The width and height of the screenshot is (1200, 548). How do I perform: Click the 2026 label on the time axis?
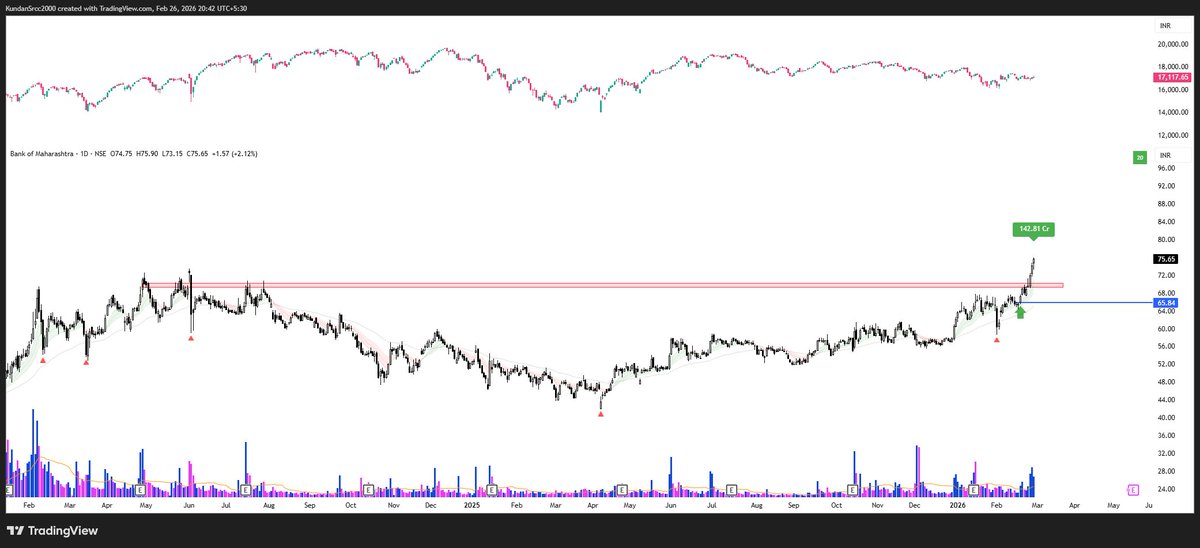[958, 507]
